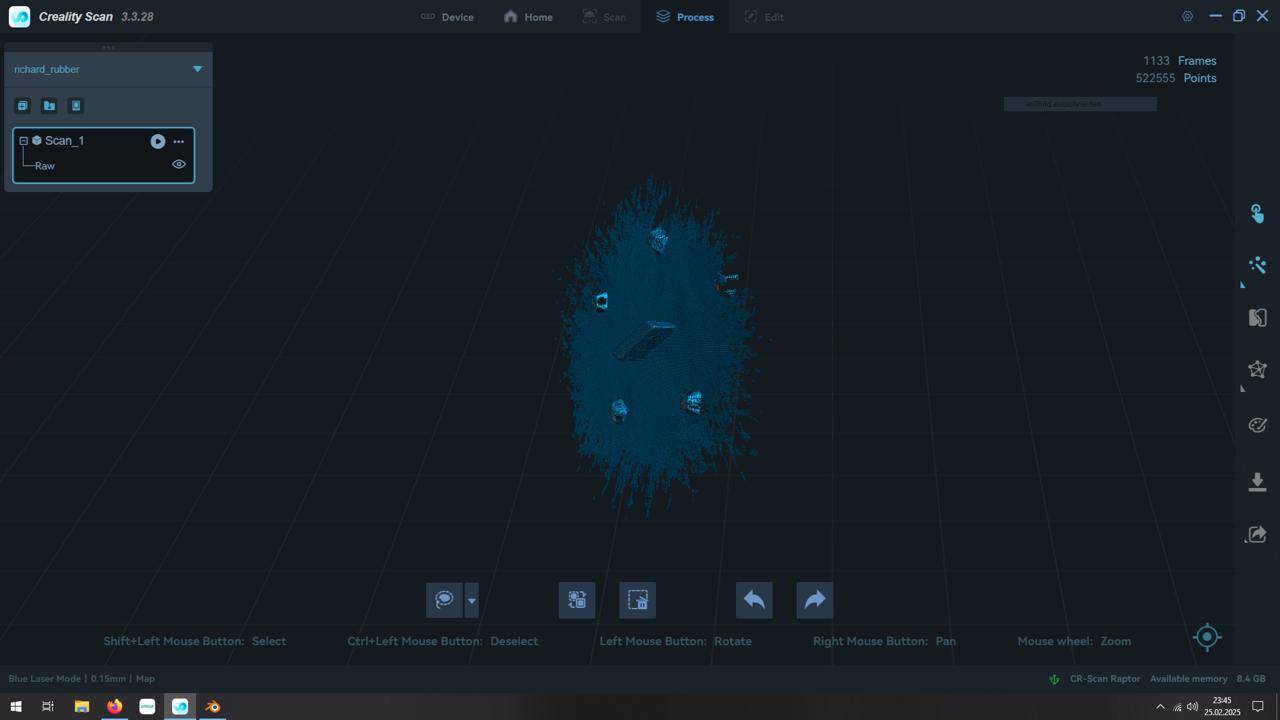Open Windows Task View
The height and width of the screenshot is (720, 1280).
[47, 707]
